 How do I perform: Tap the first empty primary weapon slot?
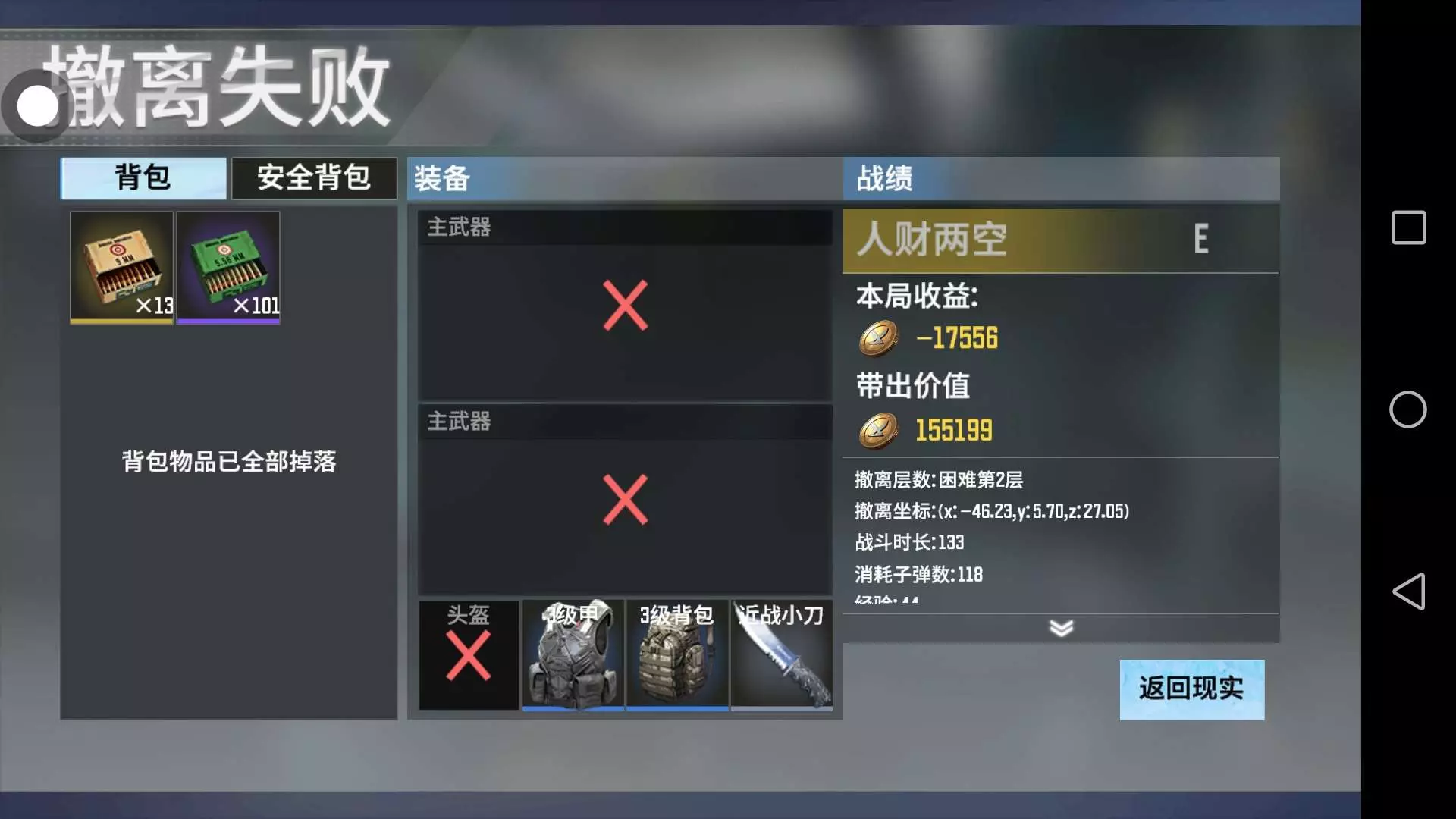pos(625,306)
